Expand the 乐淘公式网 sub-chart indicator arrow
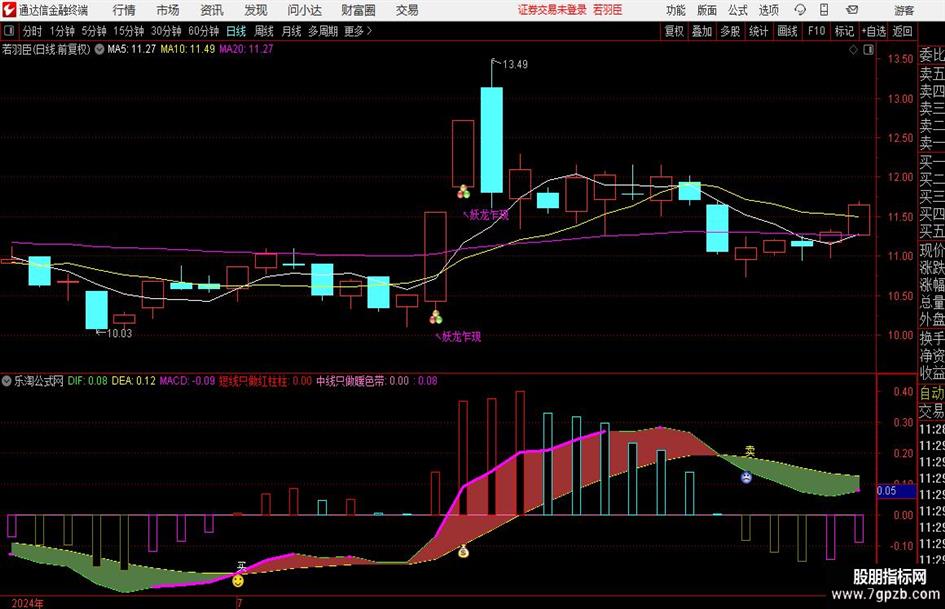This screenshot has height=609, width=945. [7, 381]
